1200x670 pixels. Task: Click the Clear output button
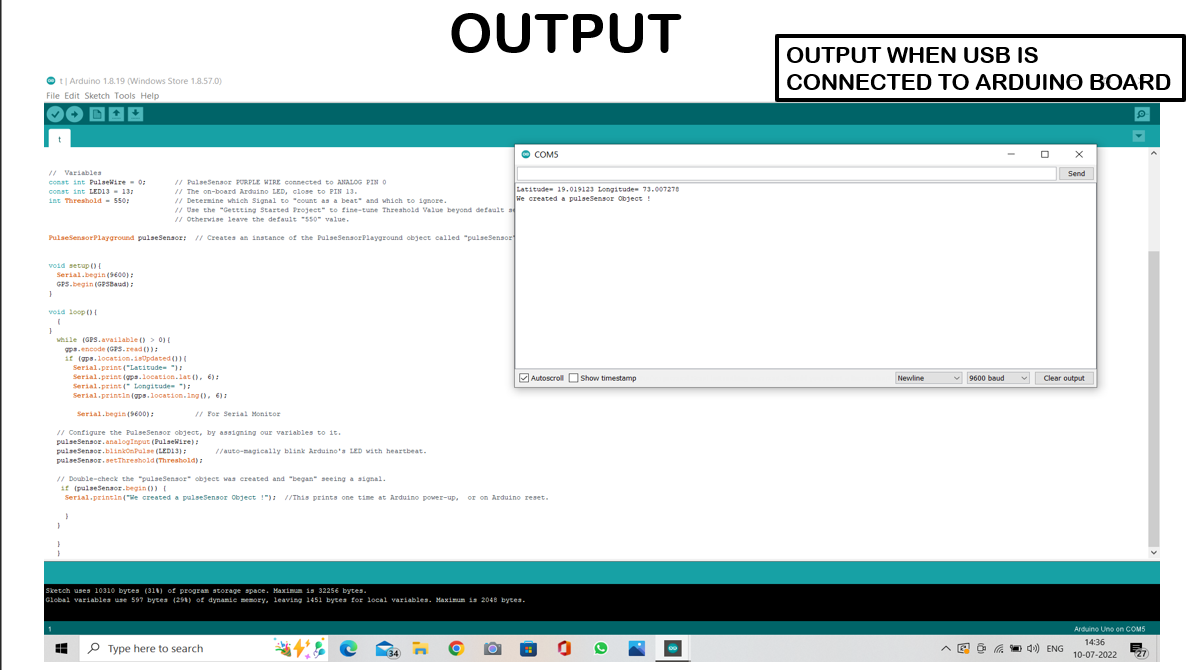click(x=1064, y=378)
